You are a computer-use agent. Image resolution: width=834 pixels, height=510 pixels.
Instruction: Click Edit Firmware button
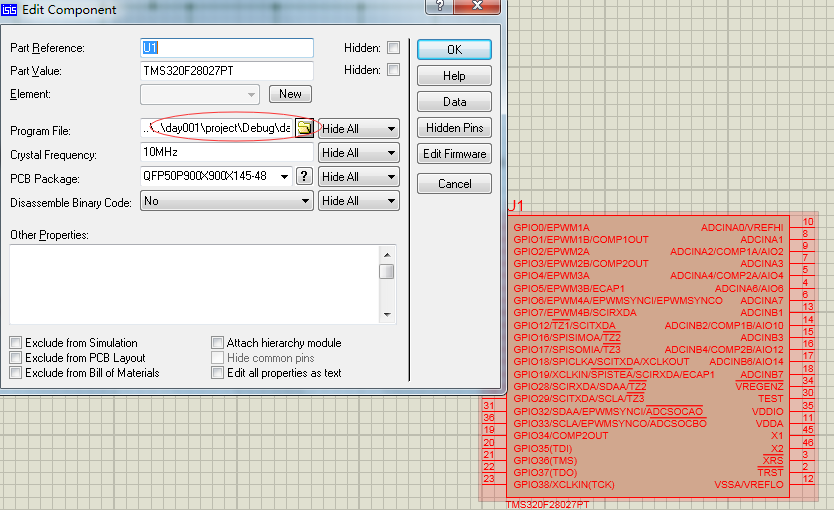tap(454, 154)
